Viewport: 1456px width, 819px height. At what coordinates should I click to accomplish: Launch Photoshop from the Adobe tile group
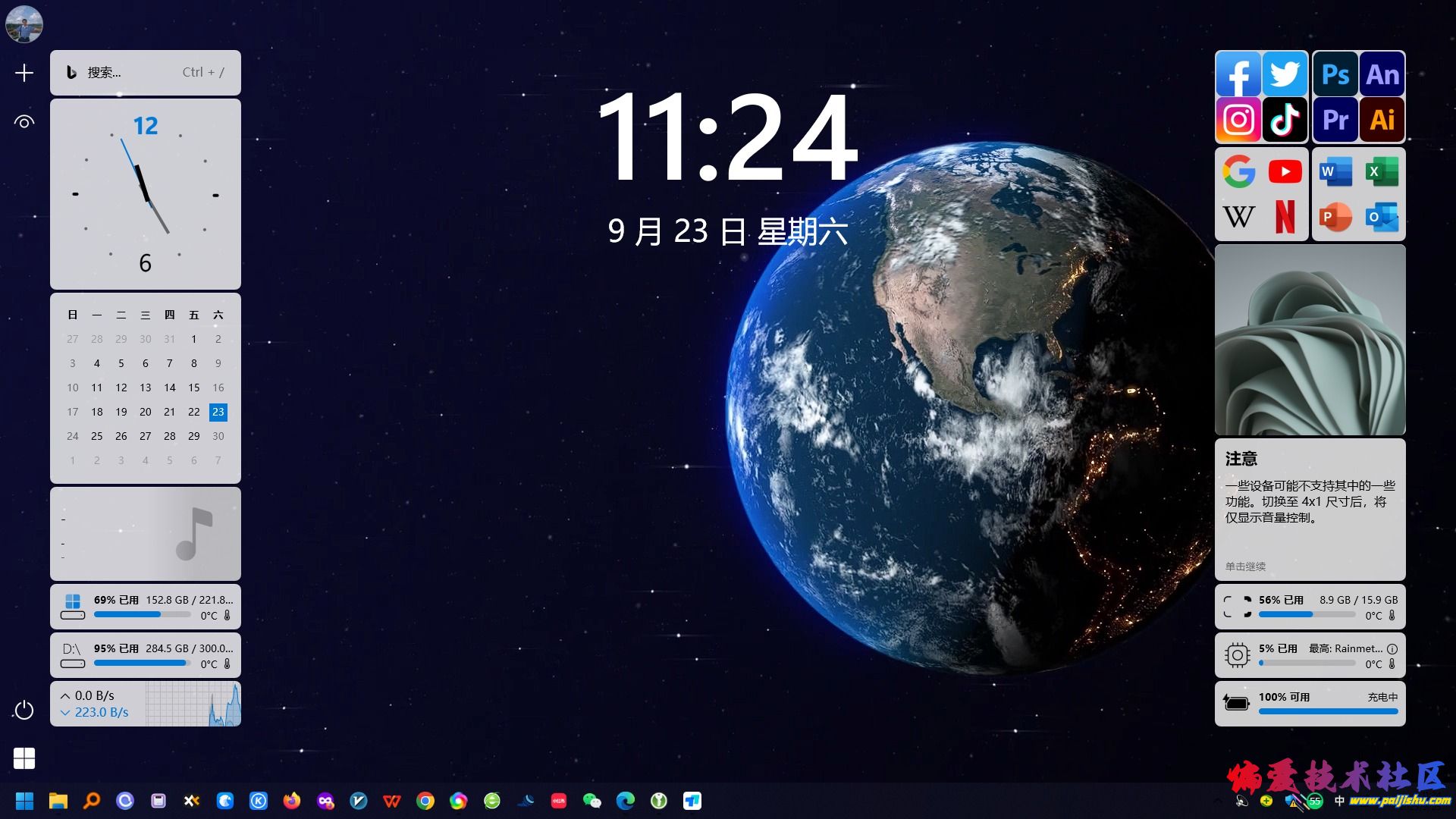[1335, 74]
